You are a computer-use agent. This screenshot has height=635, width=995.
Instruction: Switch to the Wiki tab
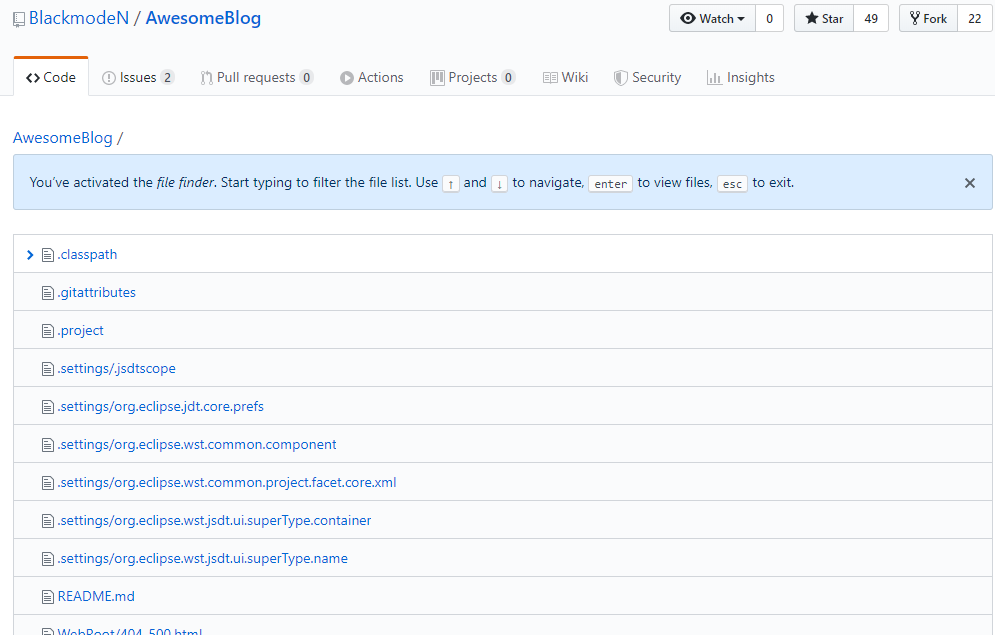click(565, 77)
